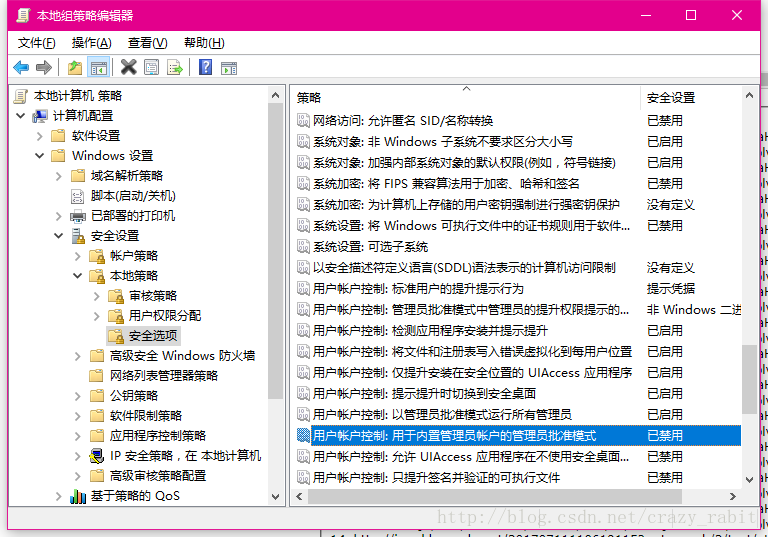Click policy icon beside 网络访问: 允许匿名 SID/名称转换
The width and height of the screenshot is (768, 537).
(x=303, y=120)
